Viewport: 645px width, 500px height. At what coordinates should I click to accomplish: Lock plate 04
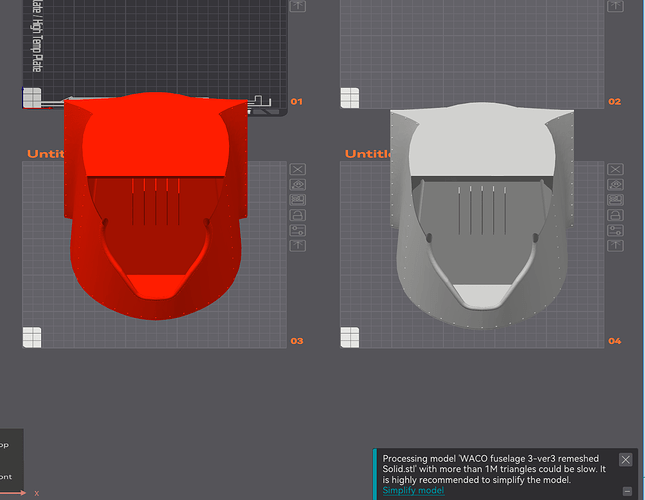pyautogui.click(x=615, y=215)
